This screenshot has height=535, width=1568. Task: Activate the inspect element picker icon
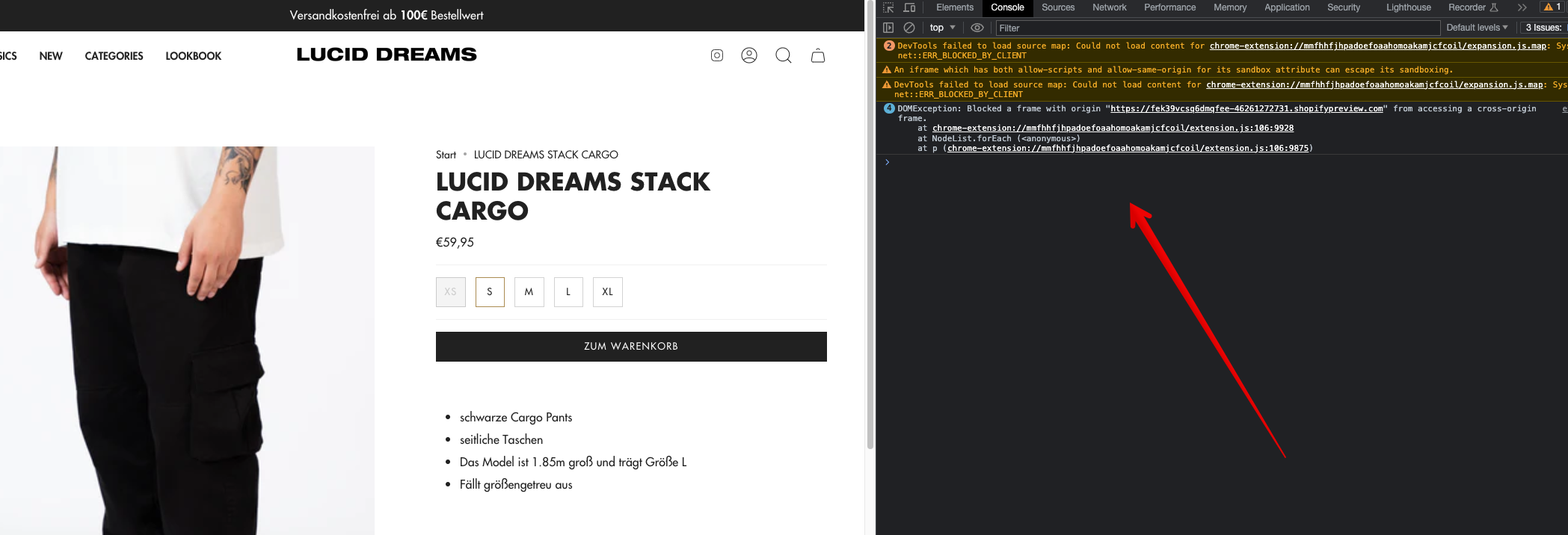coord(888,7)
